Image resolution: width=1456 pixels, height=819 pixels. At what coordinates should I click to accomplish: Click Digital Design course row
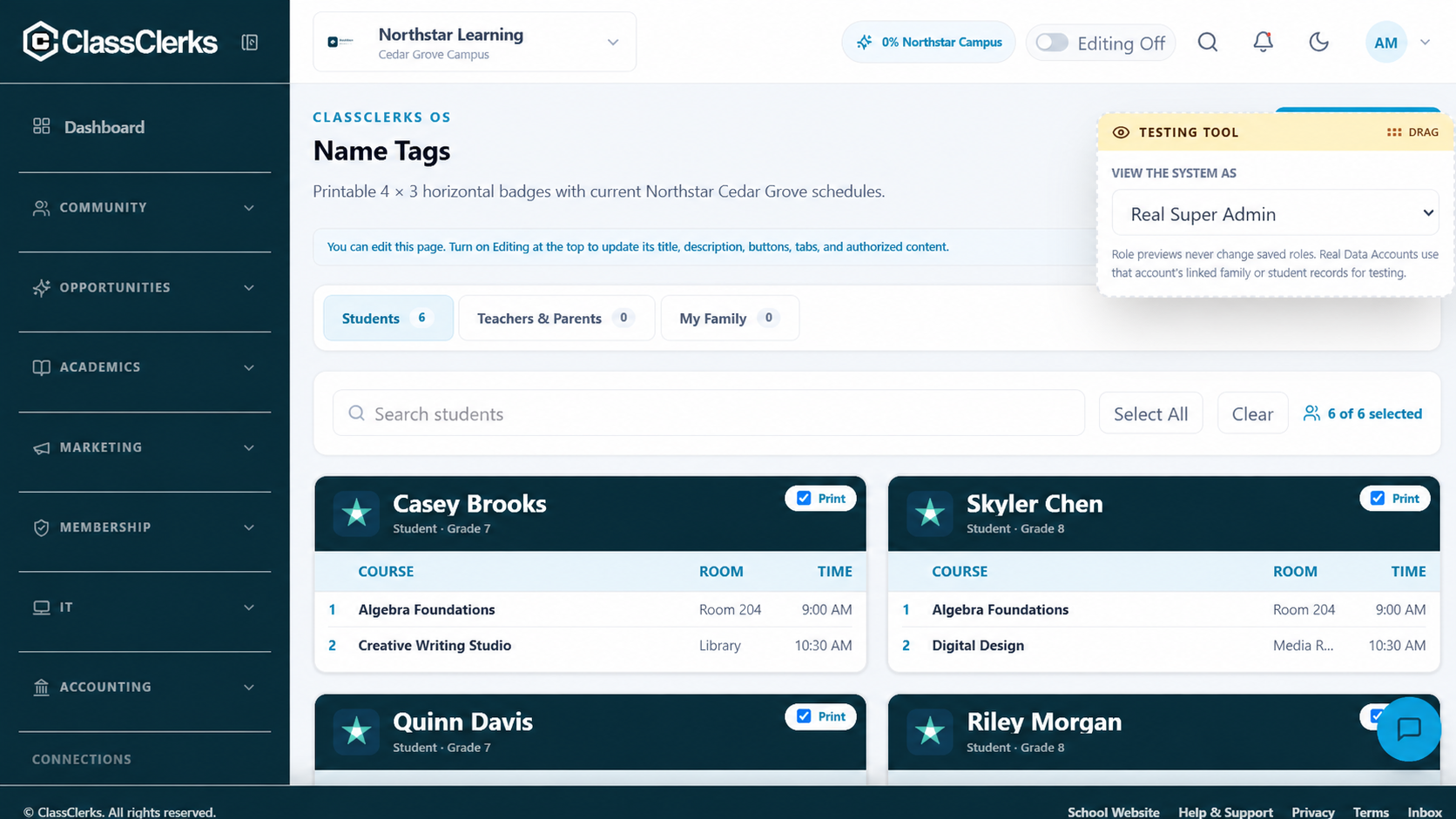(x=1164, y=646)
